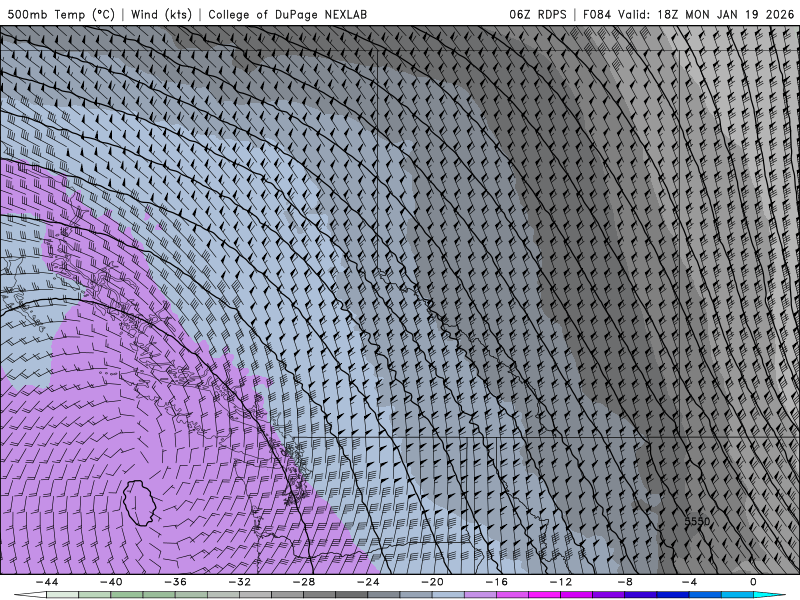
Task: Click the -36 colorbar label
Action: coord(176,582)
